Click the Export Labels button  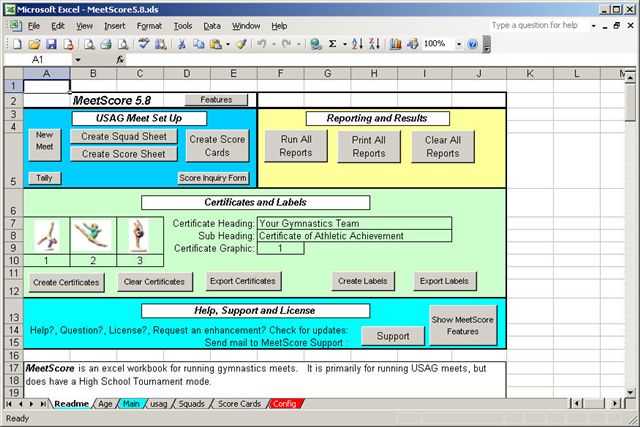pos(444,281)
